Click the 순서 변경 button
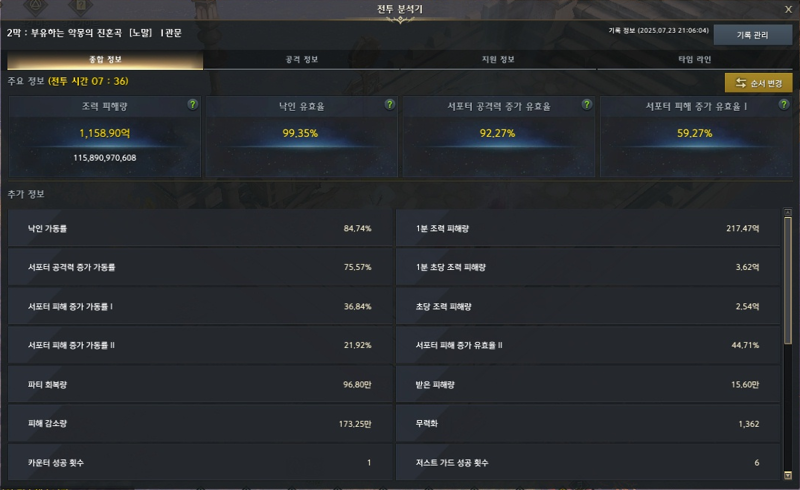 [x=758, y=83]
